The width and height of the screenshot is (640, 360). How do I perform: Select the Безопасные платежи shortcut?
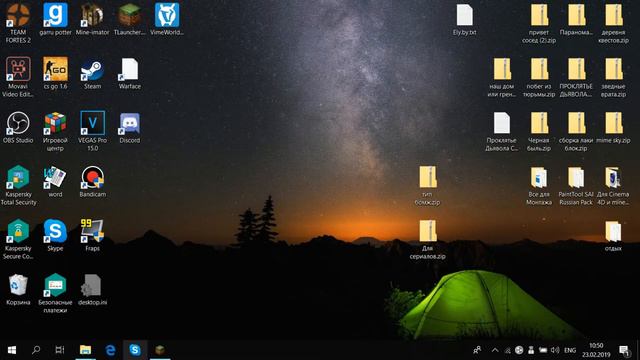[55, 285]
